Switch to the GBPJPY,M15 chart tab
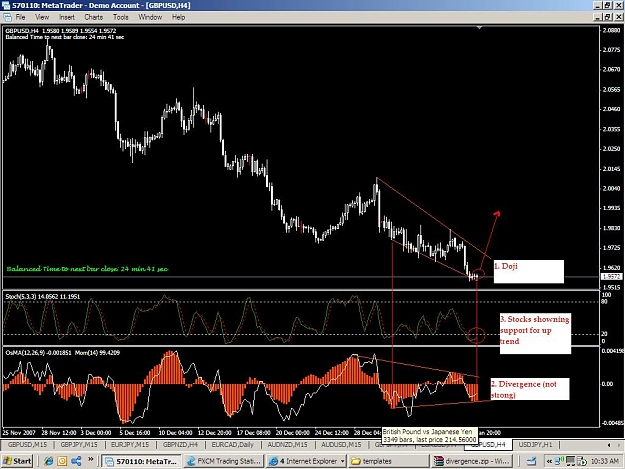The image size is (625, 469). pos(79,444)
